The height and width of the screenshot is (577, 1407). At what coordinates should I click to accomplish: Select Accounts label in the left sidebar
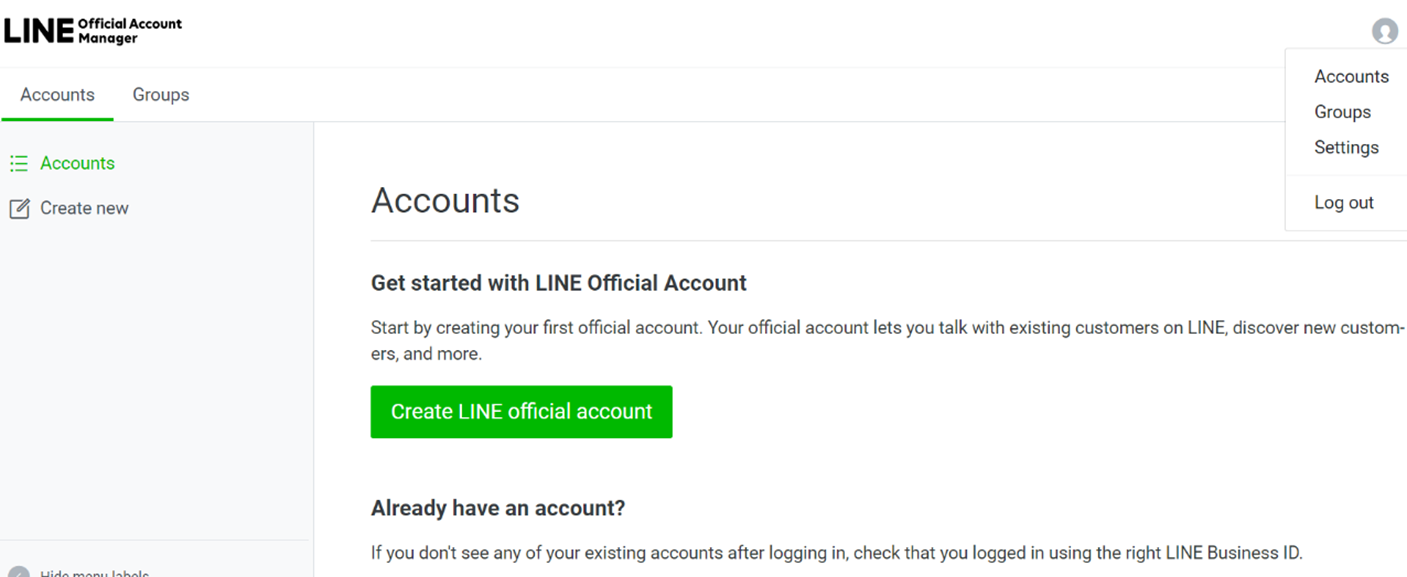coord(77,163)
